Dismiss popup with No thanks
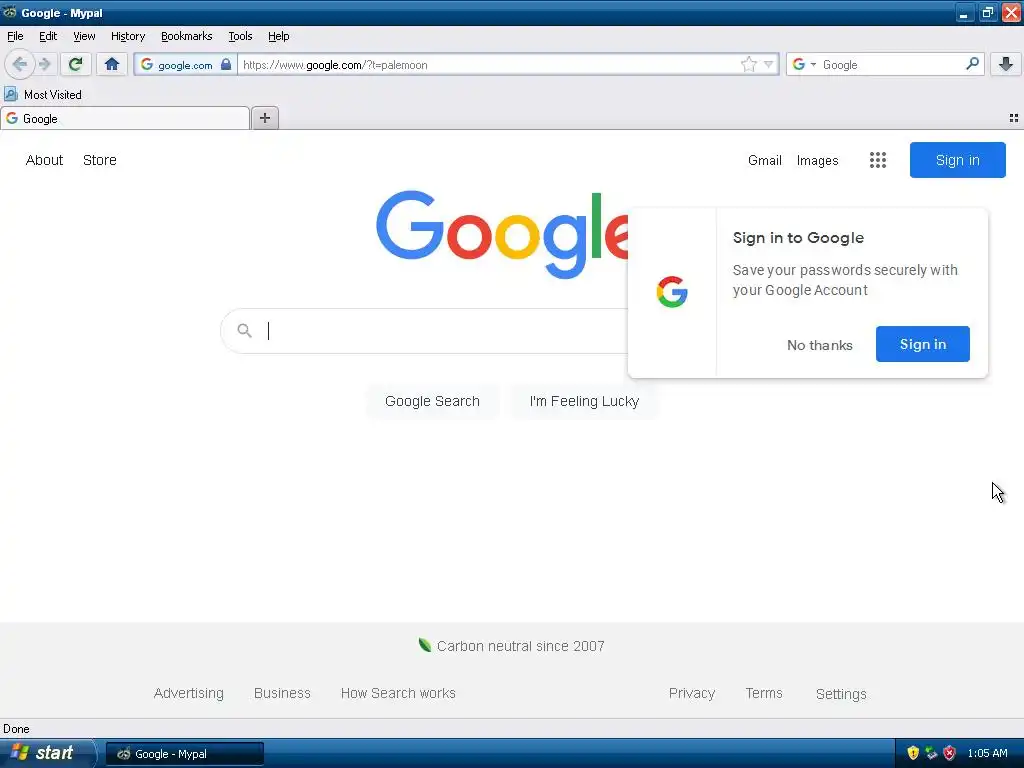Image resolution: width=1024 pixels, height=768 pixels. 820,345
